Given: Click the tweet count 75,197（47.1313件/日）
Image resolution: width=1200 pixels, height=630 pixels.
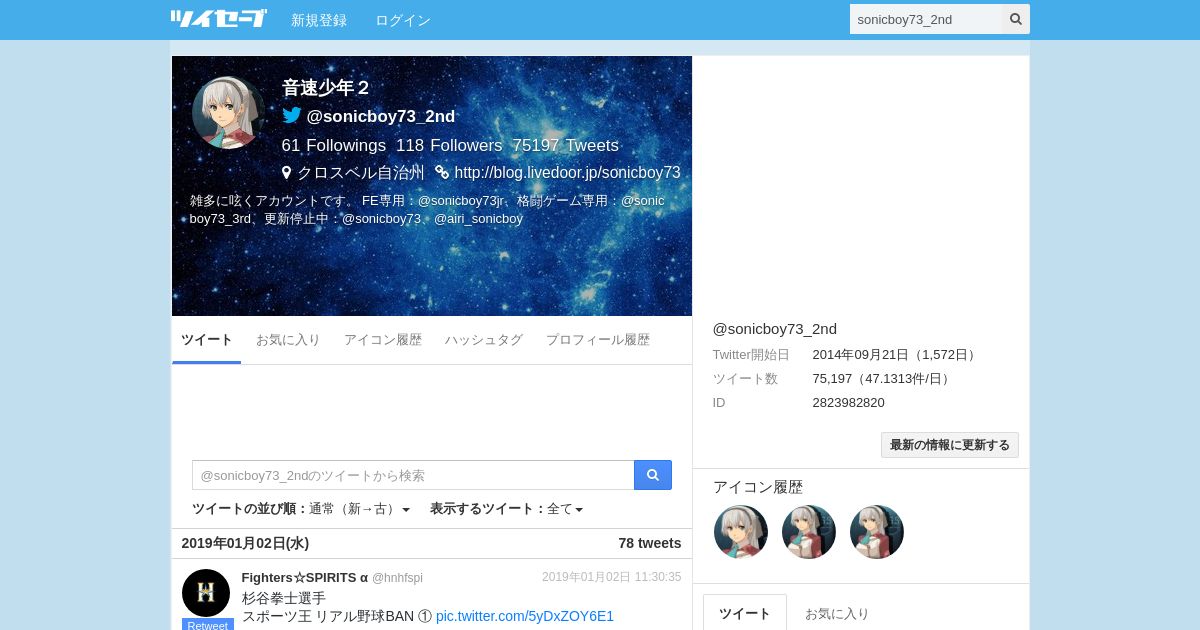Looking at the screenshot, I should [x=883, y=378].
